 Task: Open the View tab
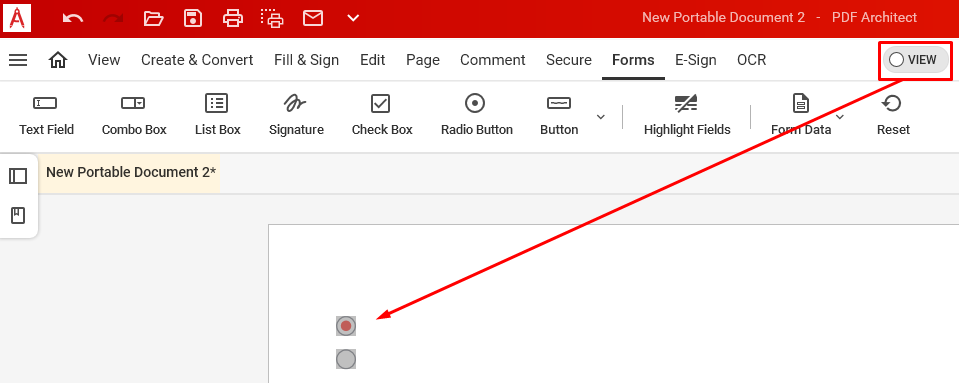[x=104, y=60]
